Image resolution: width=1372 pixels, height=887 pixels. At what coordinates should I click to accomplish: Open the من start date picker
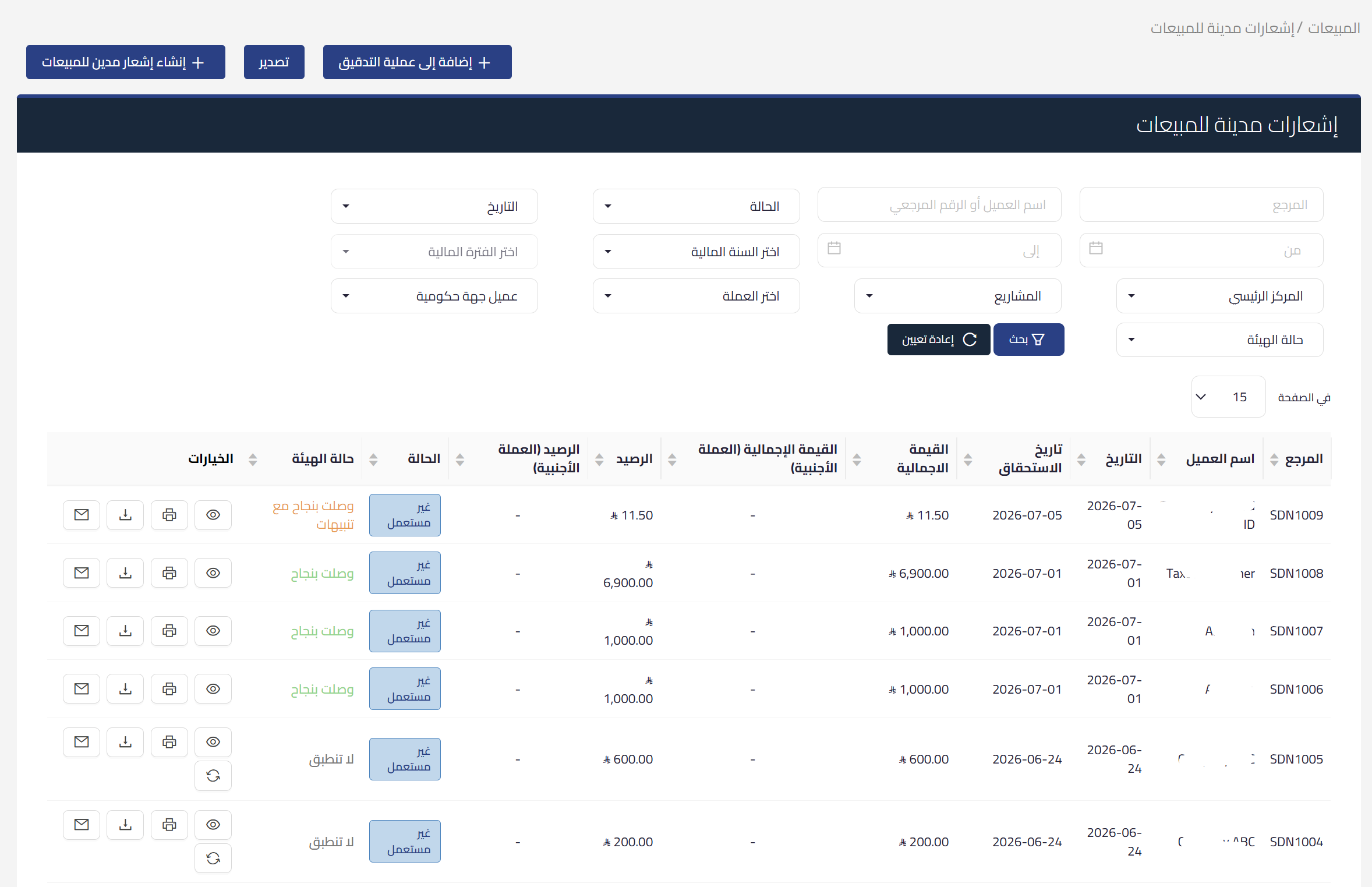click(x=1201, y=250)
